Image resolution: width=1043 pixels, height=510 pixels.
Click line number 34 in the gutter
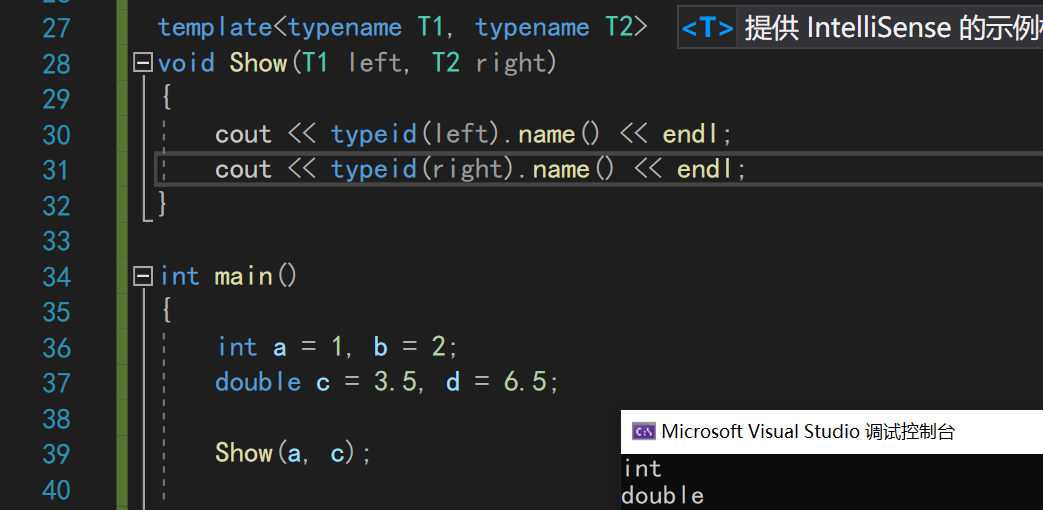(57, 277)
